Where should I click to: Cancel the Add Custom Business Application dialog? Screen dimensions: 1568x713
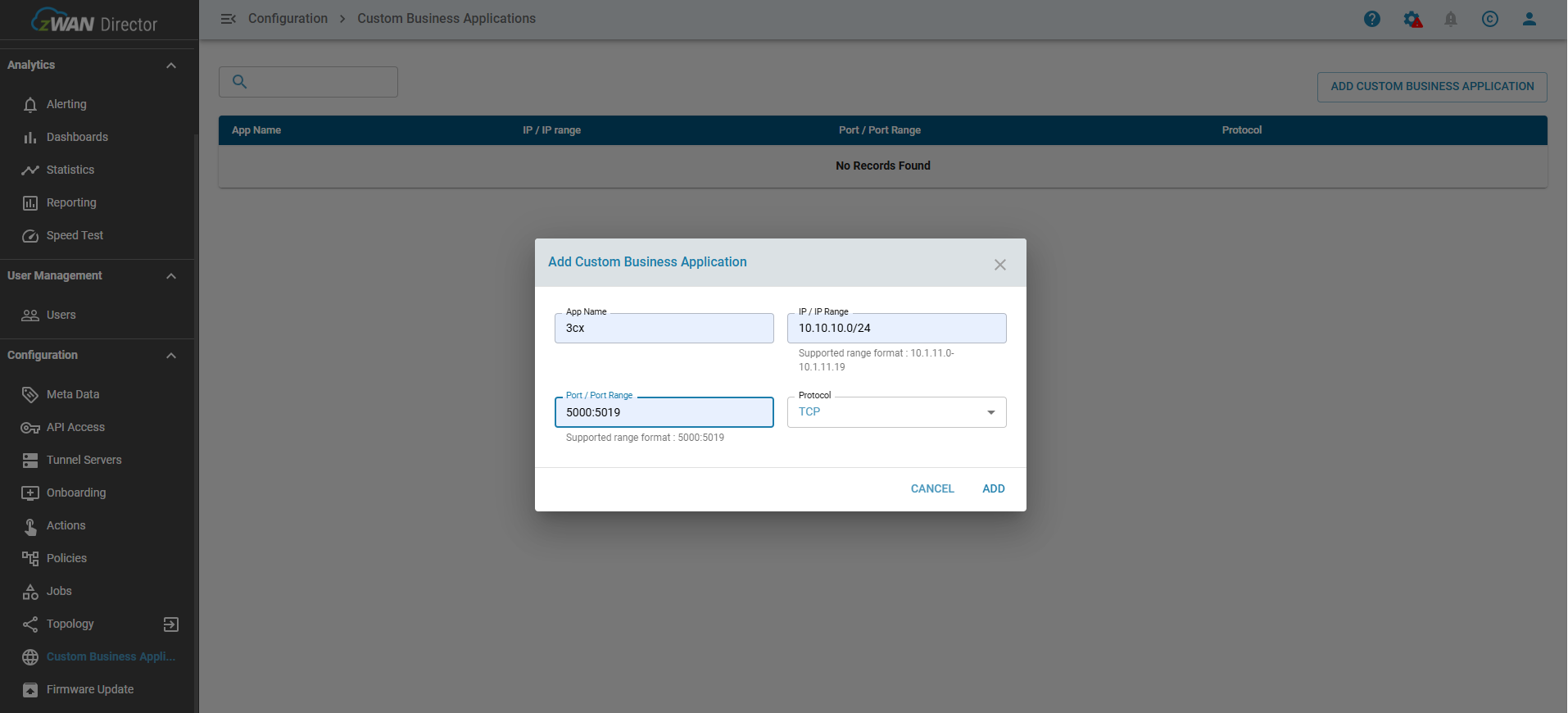point(932,488)
